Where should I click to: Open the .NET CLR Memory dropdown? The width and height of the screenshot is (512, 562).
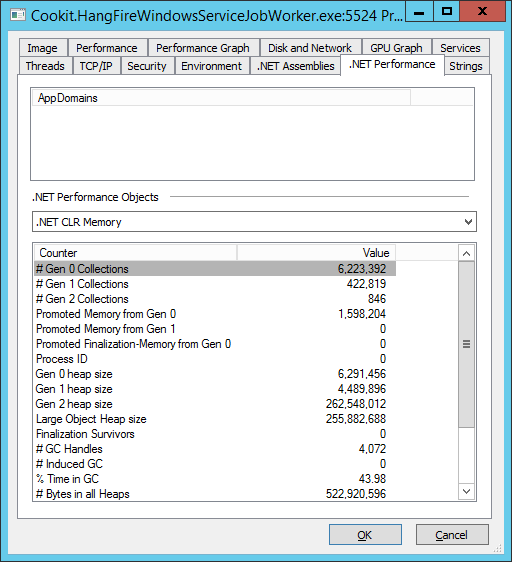tap(254, 222)
